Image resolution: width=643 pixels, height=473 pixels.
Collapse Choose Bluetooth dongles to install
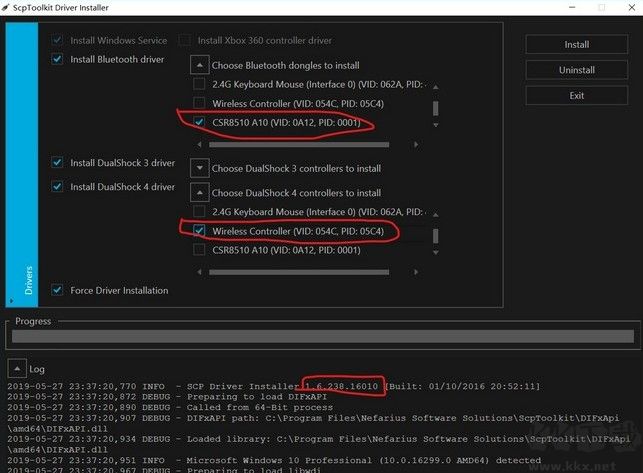[200, 65]
